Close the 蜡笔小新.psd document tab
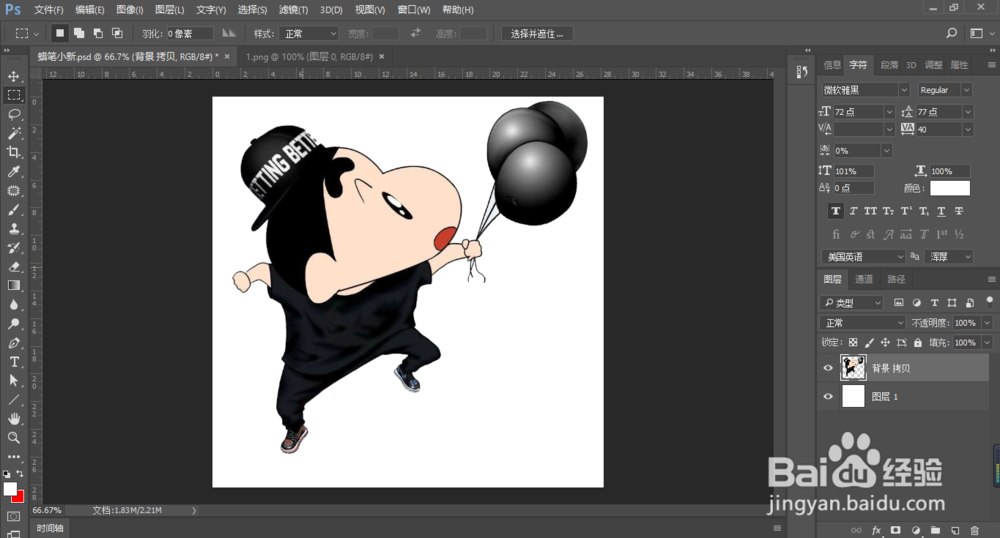Image resolution: width=1000 pixels, height=538 pixels. click(226, 57)
